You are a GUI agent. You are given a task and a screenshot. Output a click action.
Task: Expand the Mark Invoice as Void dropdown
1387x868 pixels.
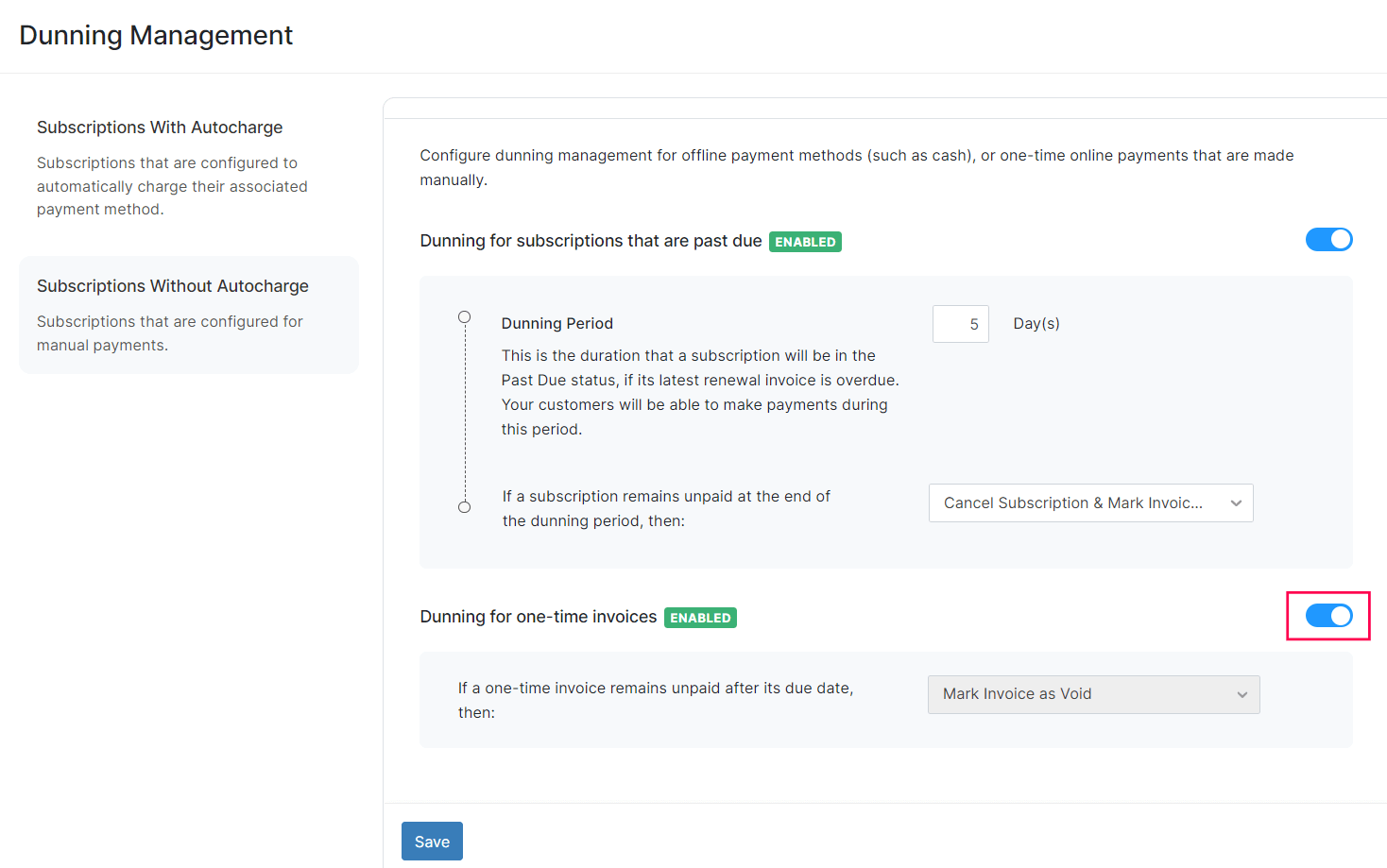pyautogui.click(x=1093, y=694)
